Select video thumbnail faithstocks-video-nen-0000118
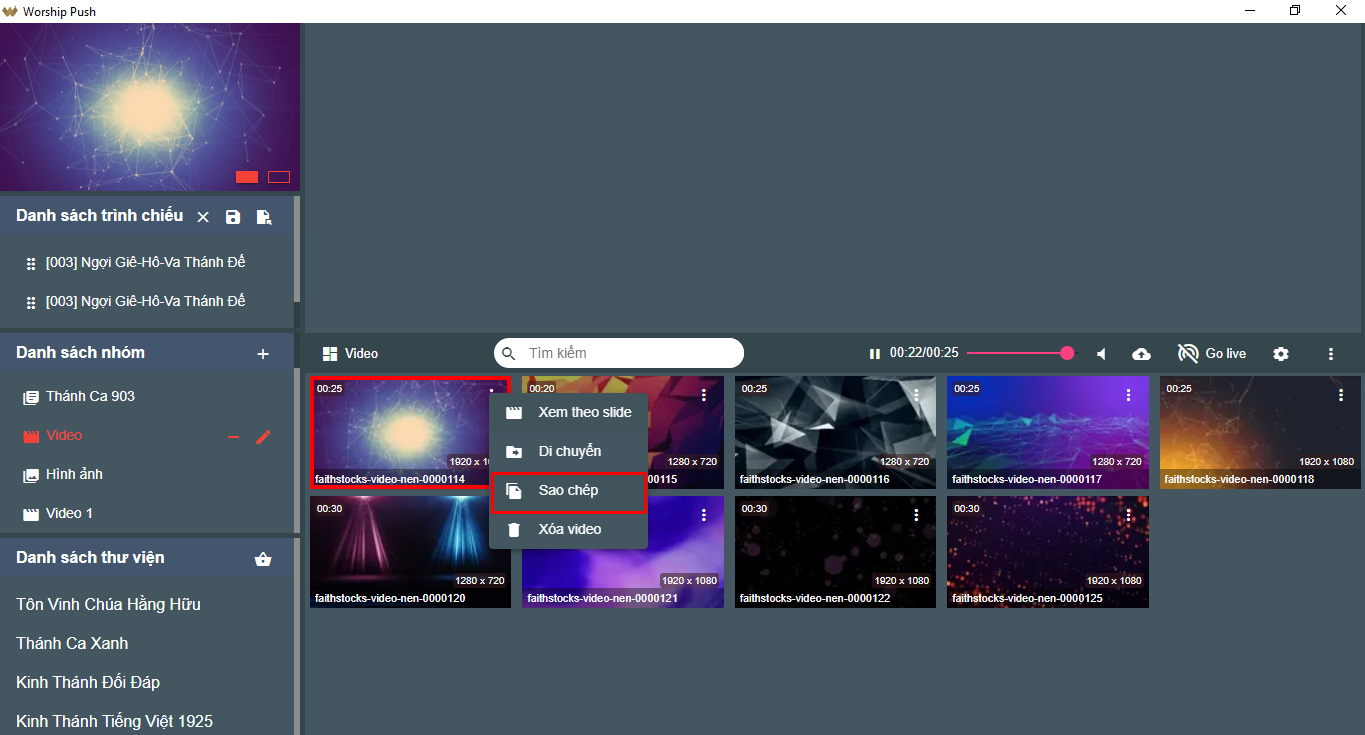The height and width of the screenshot is (735, 1365). (1260, 432)
